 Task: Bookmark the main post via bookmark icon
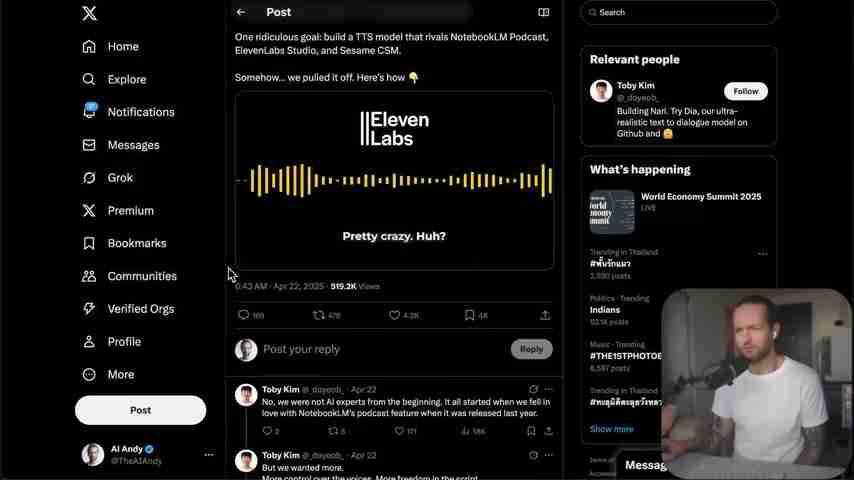click(469, 315)
